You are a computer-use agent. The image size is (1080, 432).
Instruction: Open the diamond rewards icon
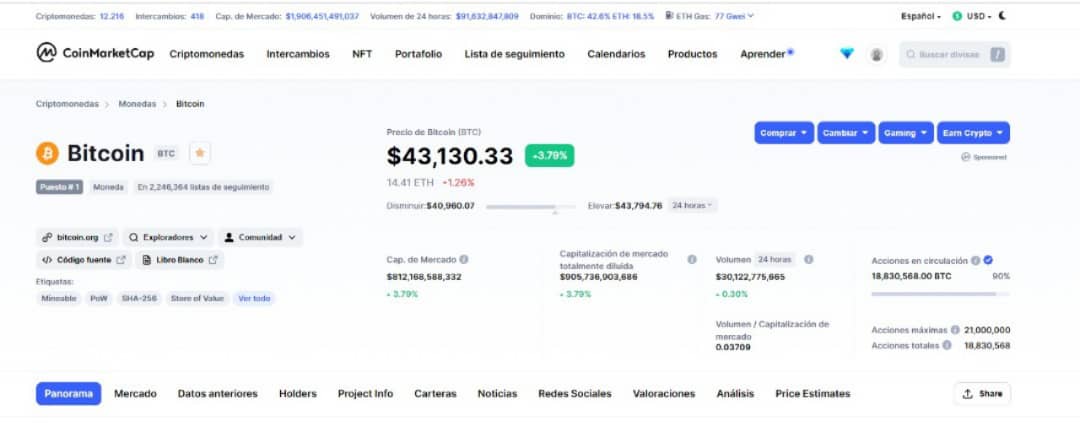point(847,54)
